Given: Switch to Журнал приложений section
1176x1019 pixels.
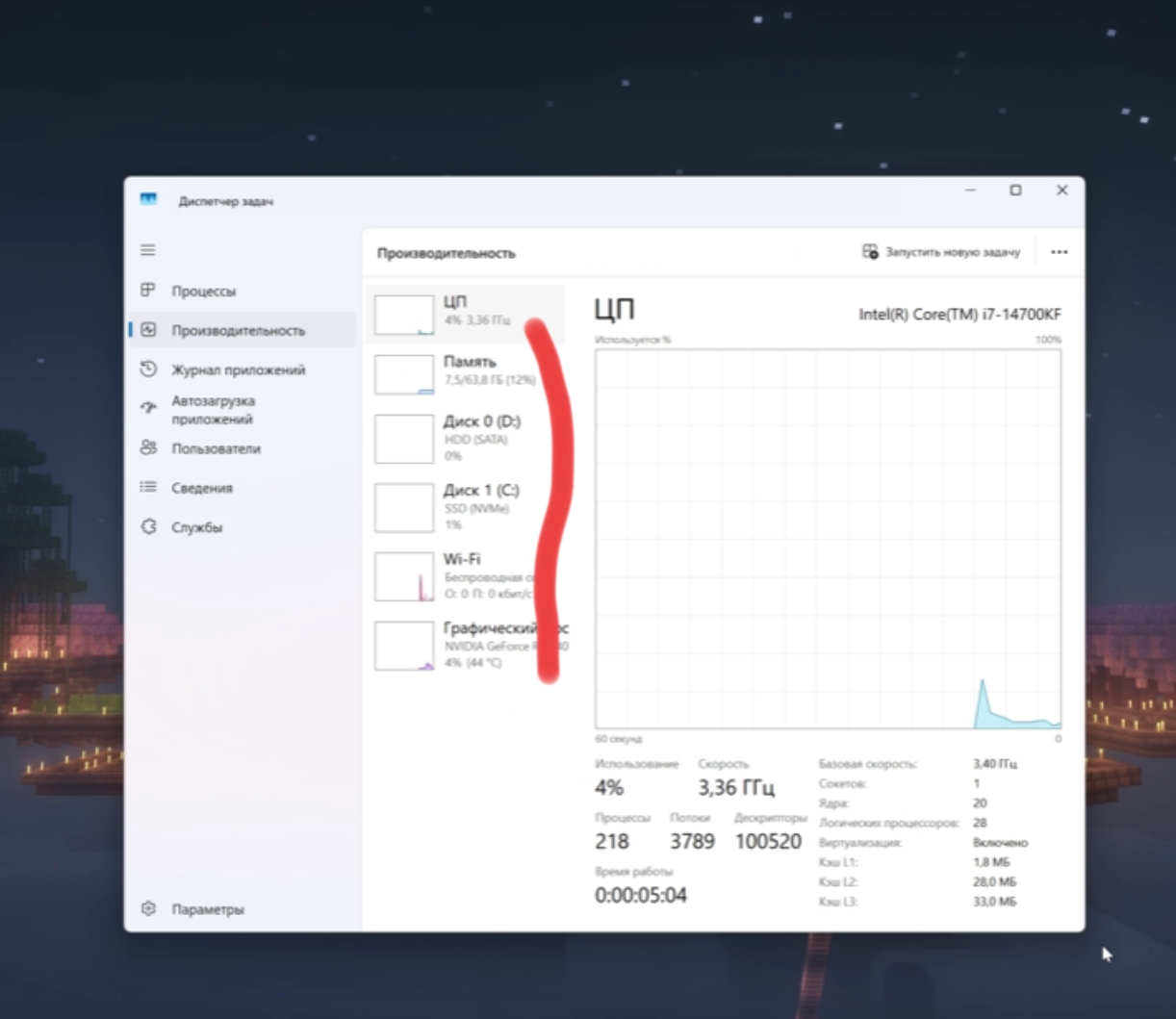Looking at the screenshot, I should point(242,369).
